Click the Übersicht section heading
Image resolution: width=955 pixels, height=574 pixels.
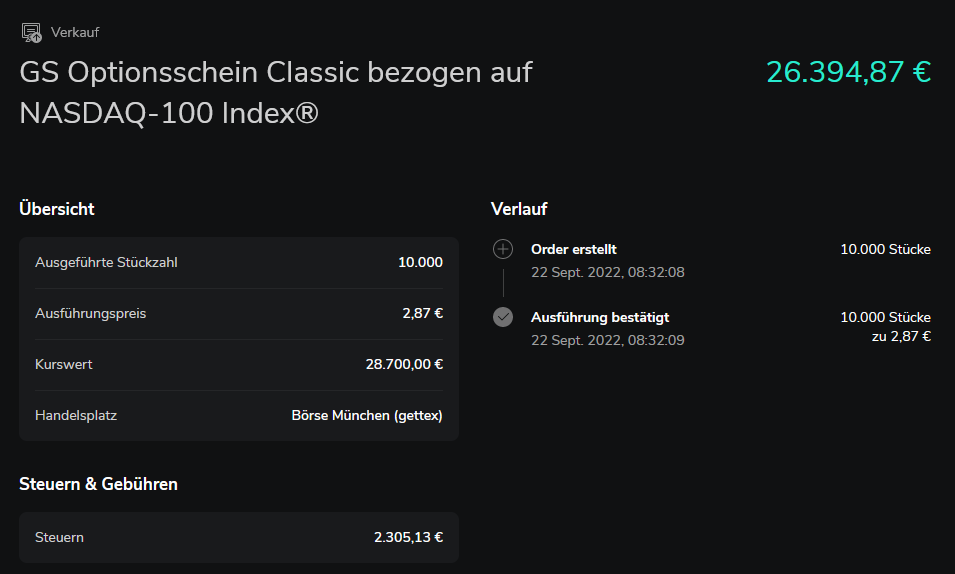tap(57, 209)
